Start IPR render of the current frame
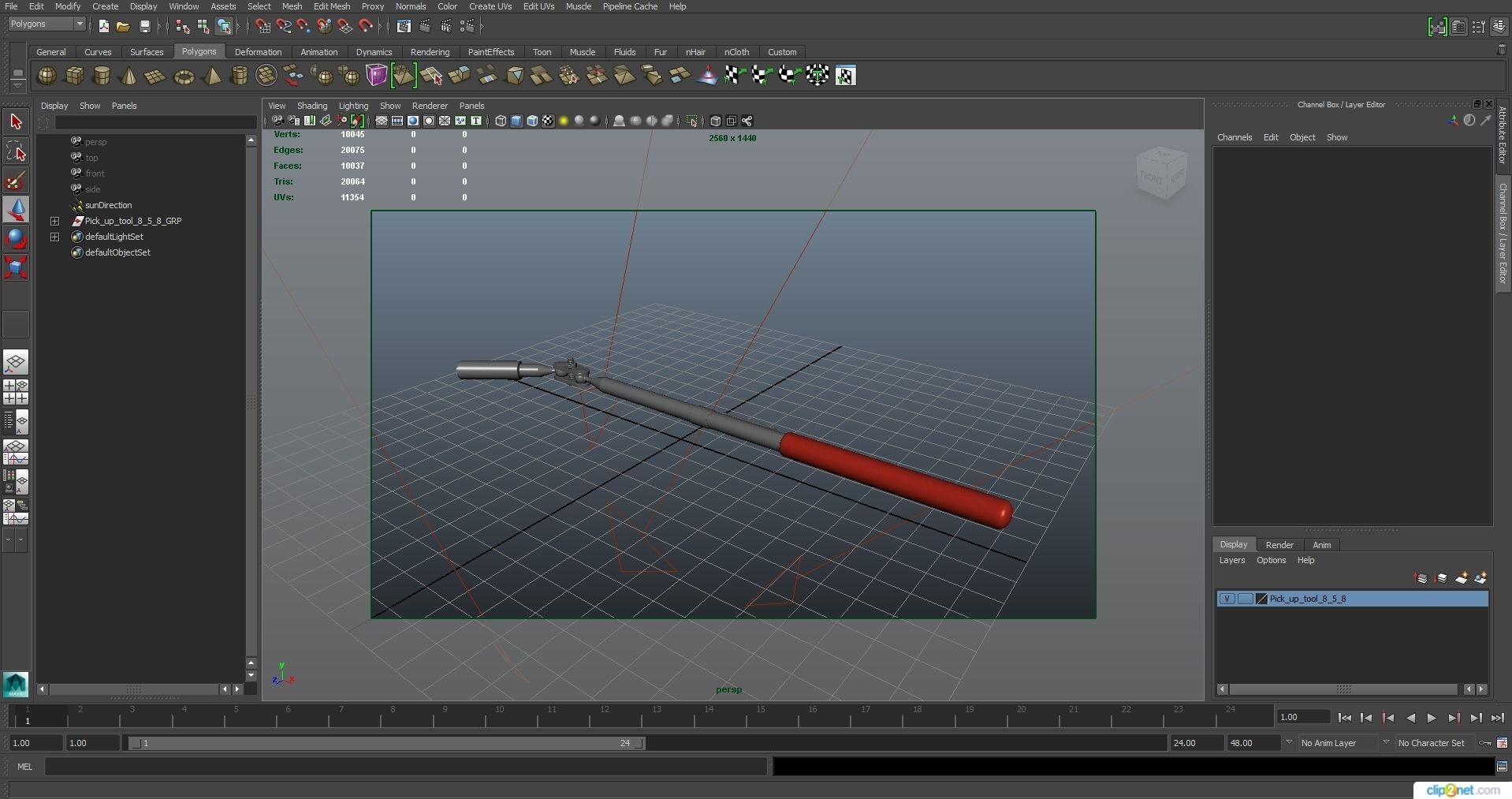1512x799 pixels. (446, 26)
